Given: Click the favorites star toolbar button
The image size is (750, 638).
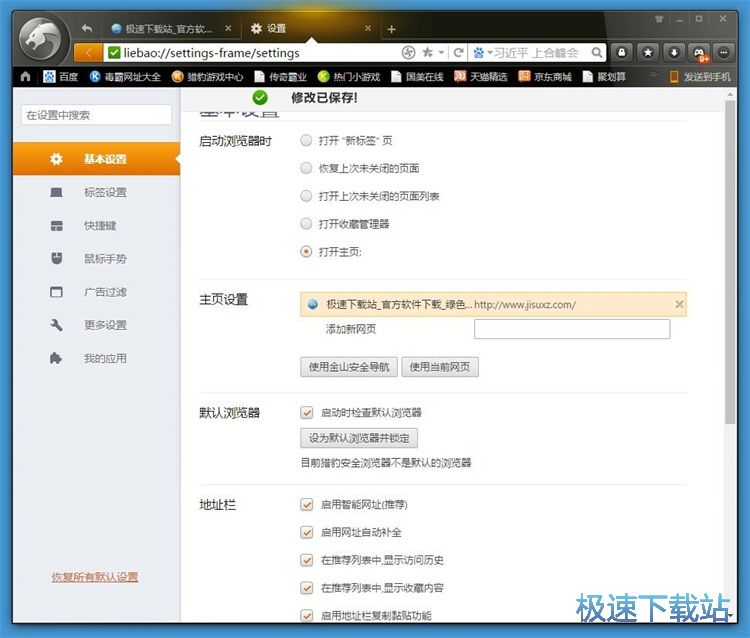Looking at the screenshot, I should tap(648, 52).
